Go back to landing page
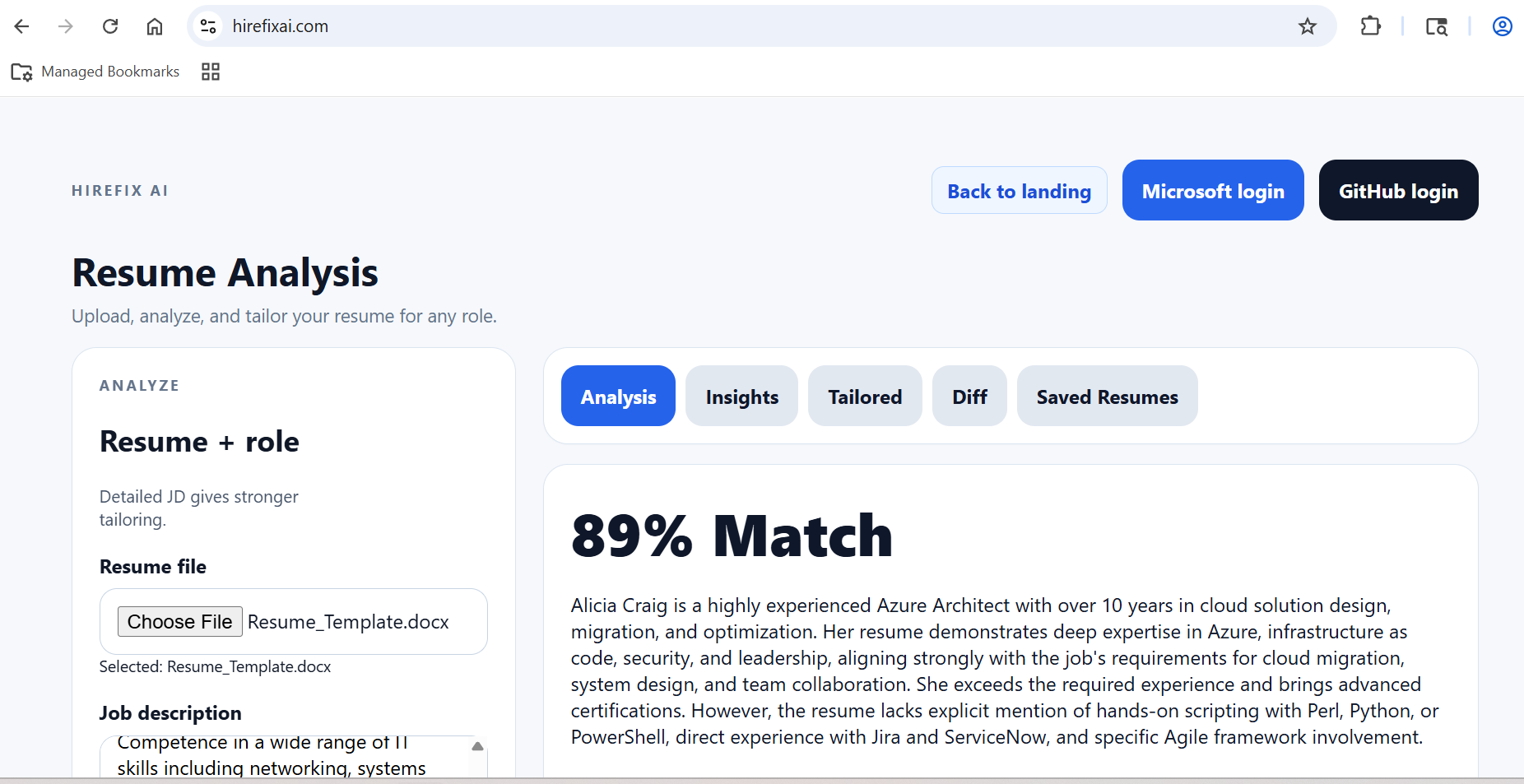1524x784 pixels. (x=1019, y=191)
